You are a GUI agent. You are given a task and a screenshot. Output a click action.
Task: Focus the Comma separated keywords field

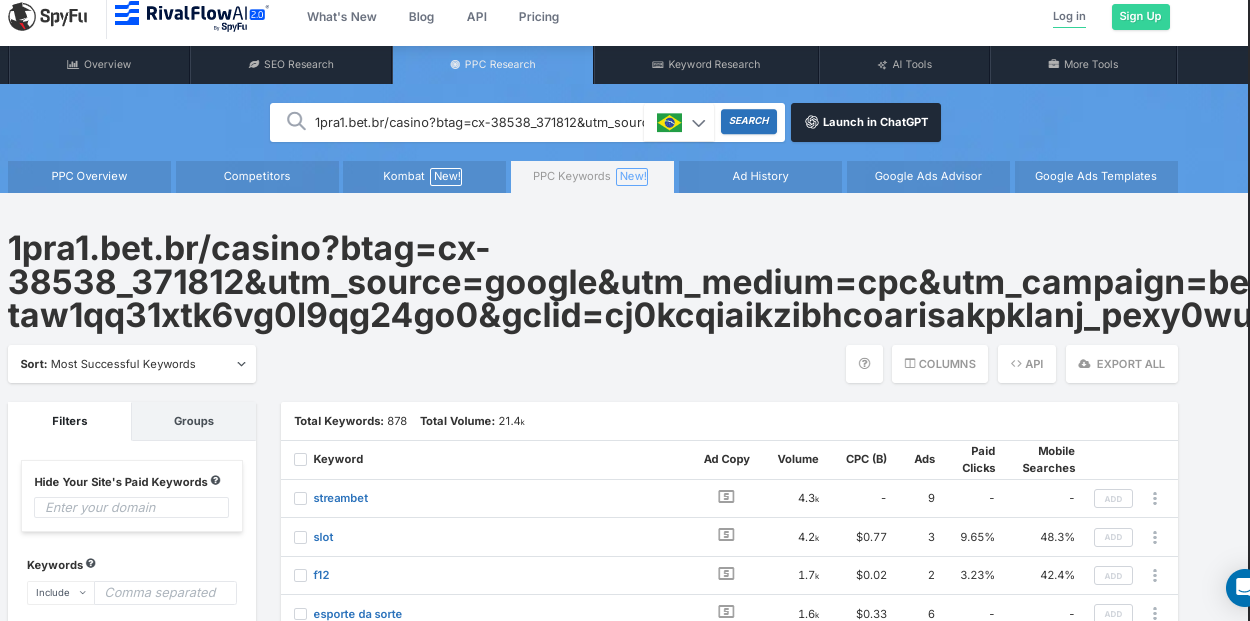pos(165,593)
